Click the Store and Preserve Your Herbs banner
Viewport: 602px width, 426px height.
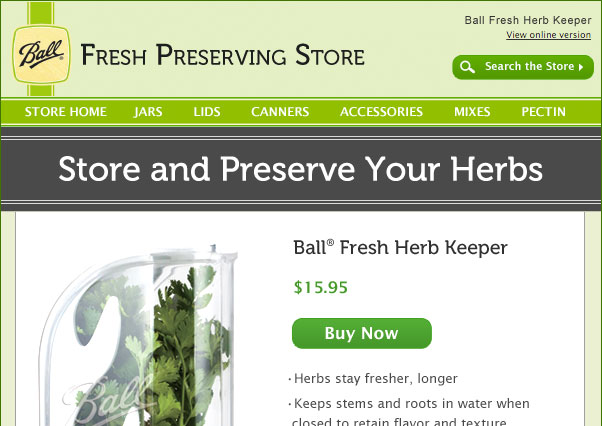pos(301,169)
